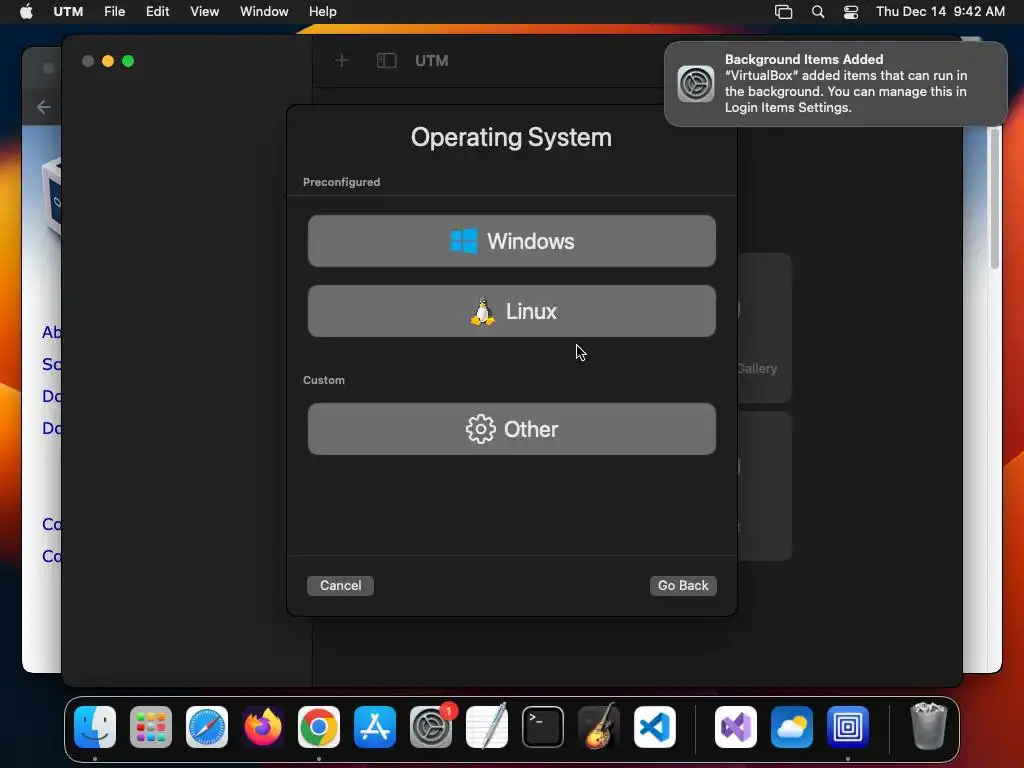Open Visual Studio from the Dock
This screenshot has height=768, width=1024.
point(736,727)
